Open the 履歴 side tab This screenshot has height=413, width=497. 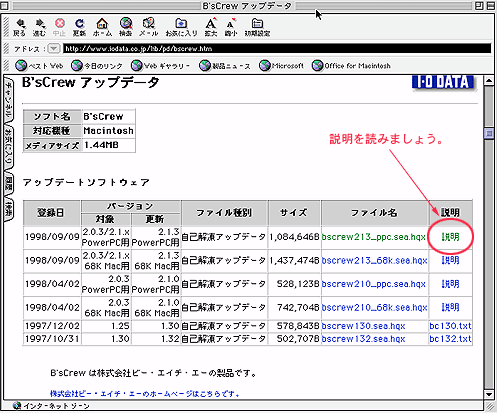pyautogui.click(x=8, y=185)
